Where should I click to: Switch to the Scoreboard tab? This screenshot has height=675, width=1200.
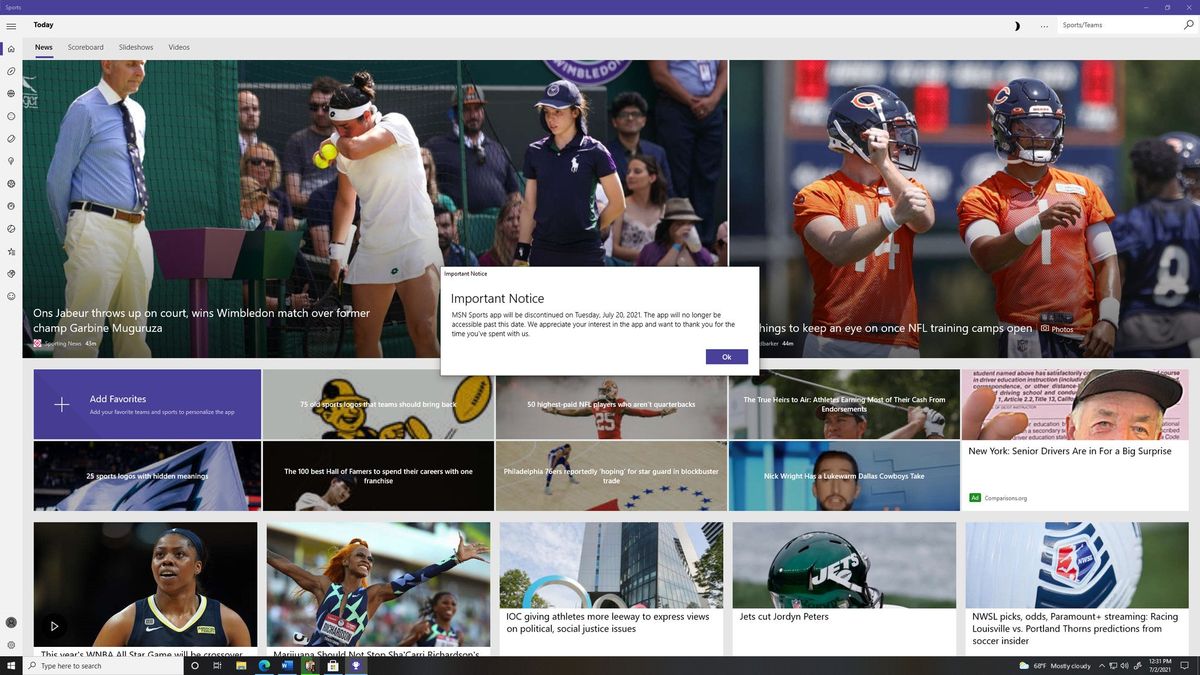pos(85,47)
